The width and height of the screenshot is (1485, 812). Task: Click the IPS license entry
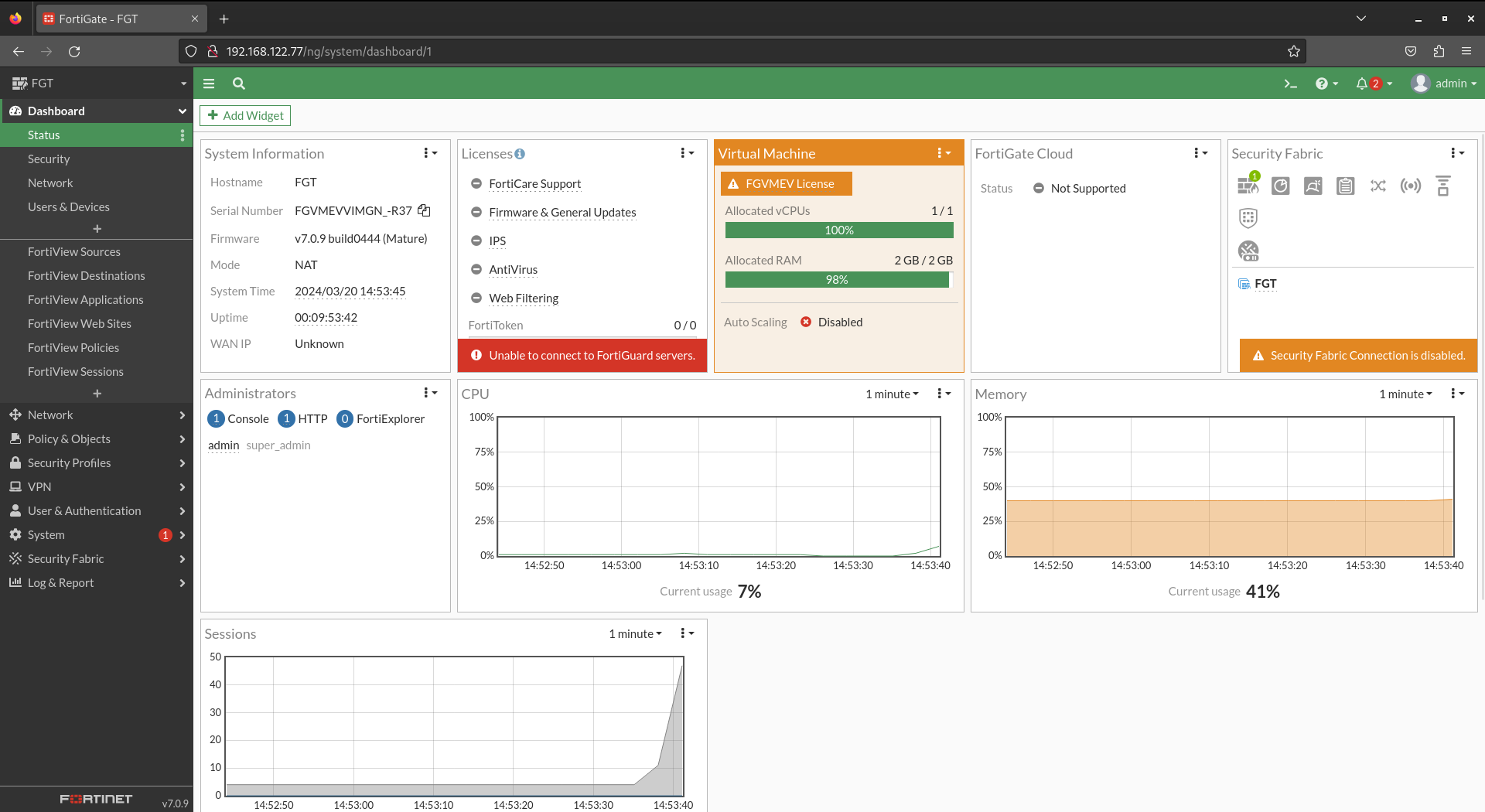(497, 241)
